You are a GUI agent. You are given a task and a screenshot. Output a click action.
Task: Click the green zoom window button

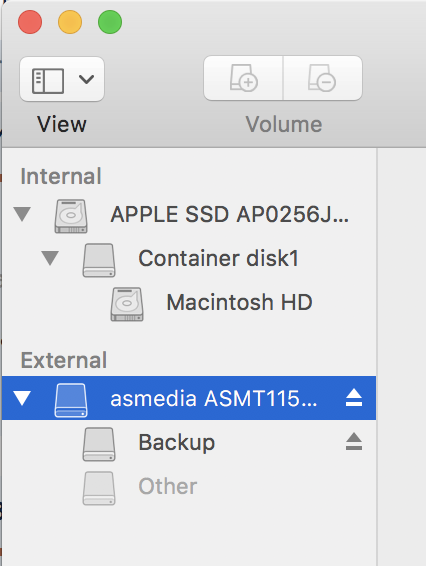pyautogui.click(x=110, y=22)
